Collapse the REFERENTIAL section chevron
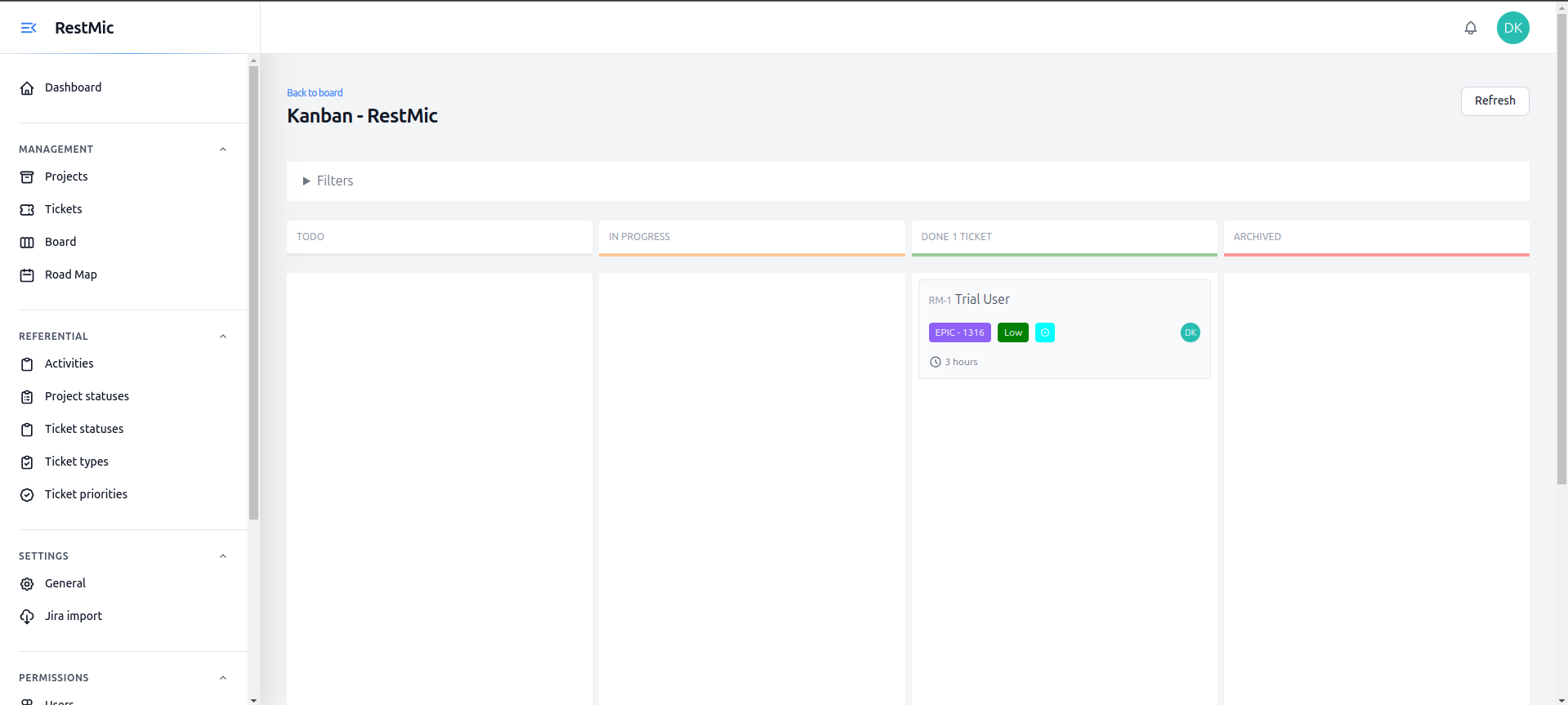The height and width of the screenshot is (705, 1568). click(223, 337)
